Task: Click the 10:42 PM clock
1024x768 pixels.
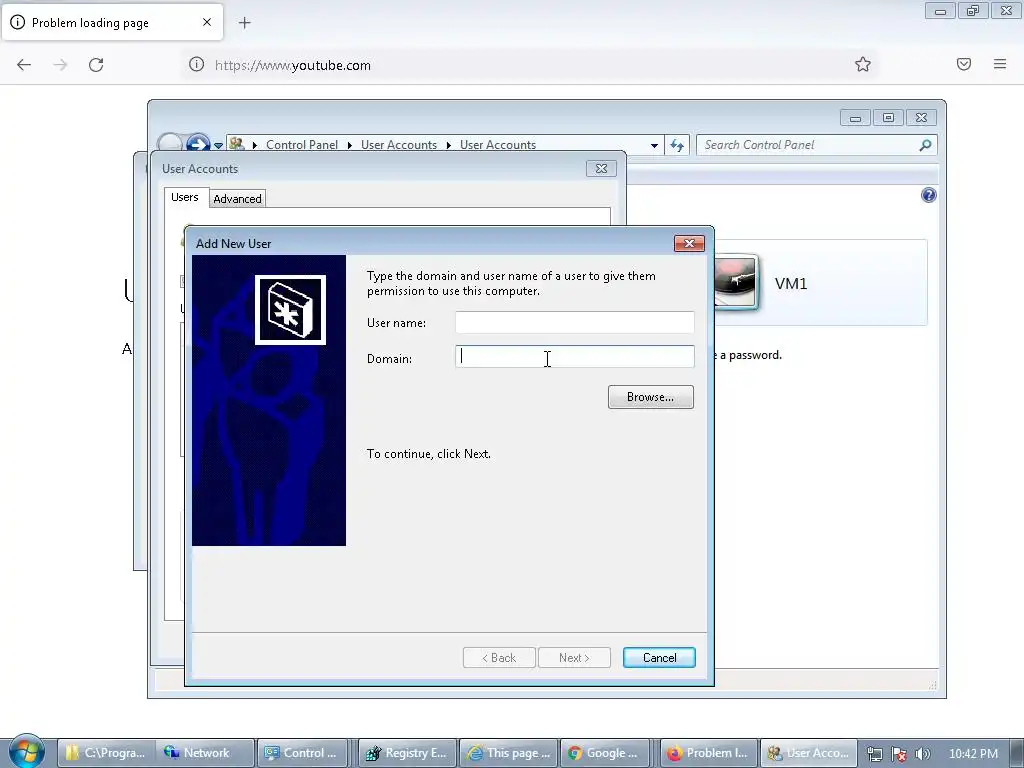Action: 973,754
